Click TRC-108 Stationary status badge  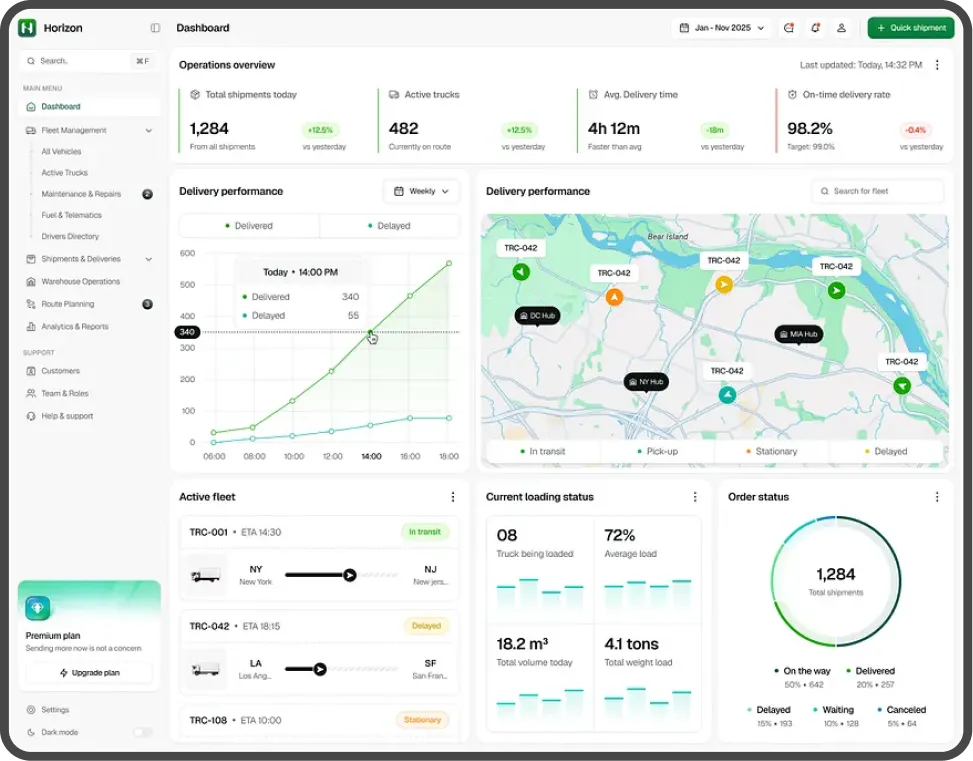(x=422, y=720)
